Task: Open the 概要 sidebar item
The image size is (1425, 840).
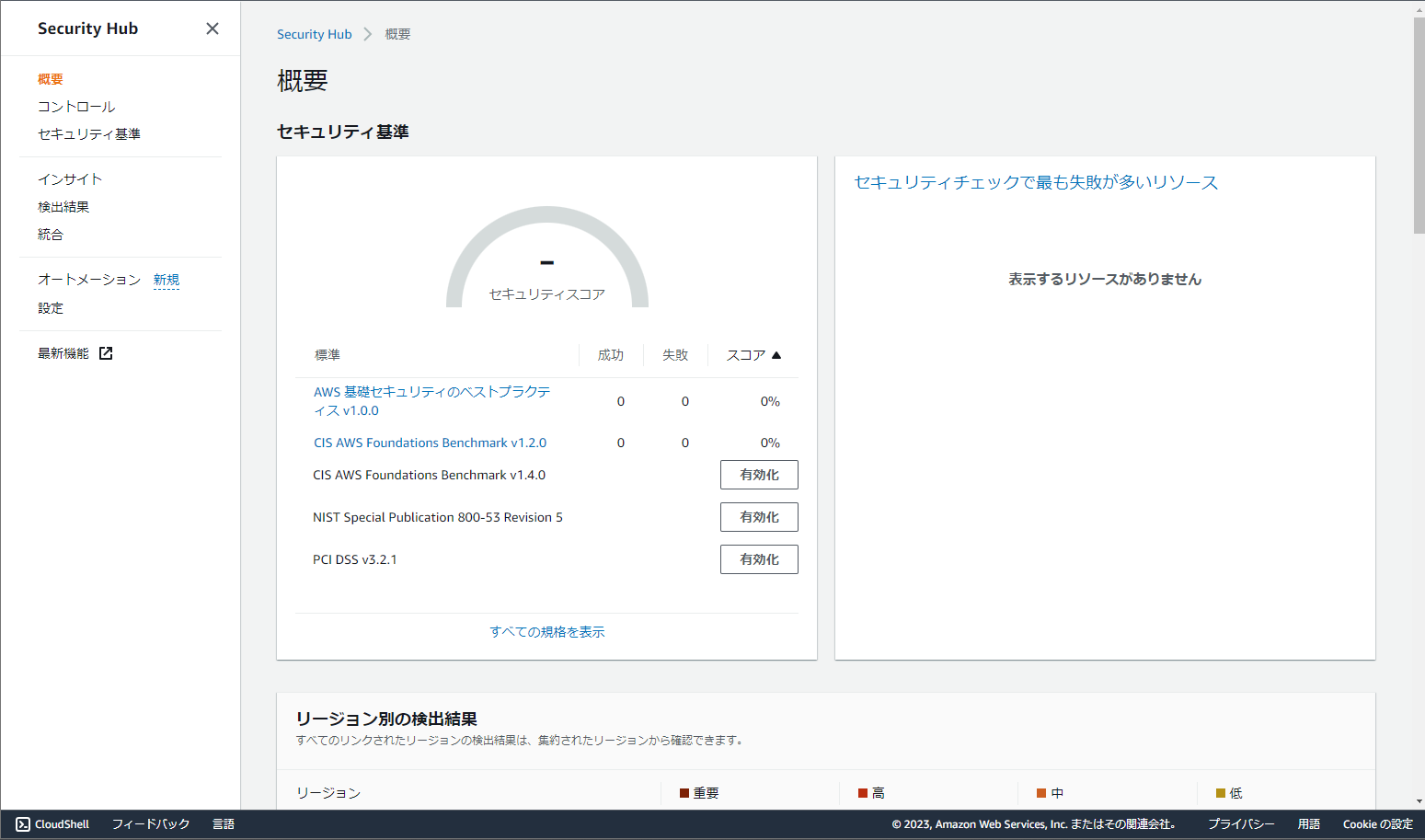Action: tap(51, 79)
